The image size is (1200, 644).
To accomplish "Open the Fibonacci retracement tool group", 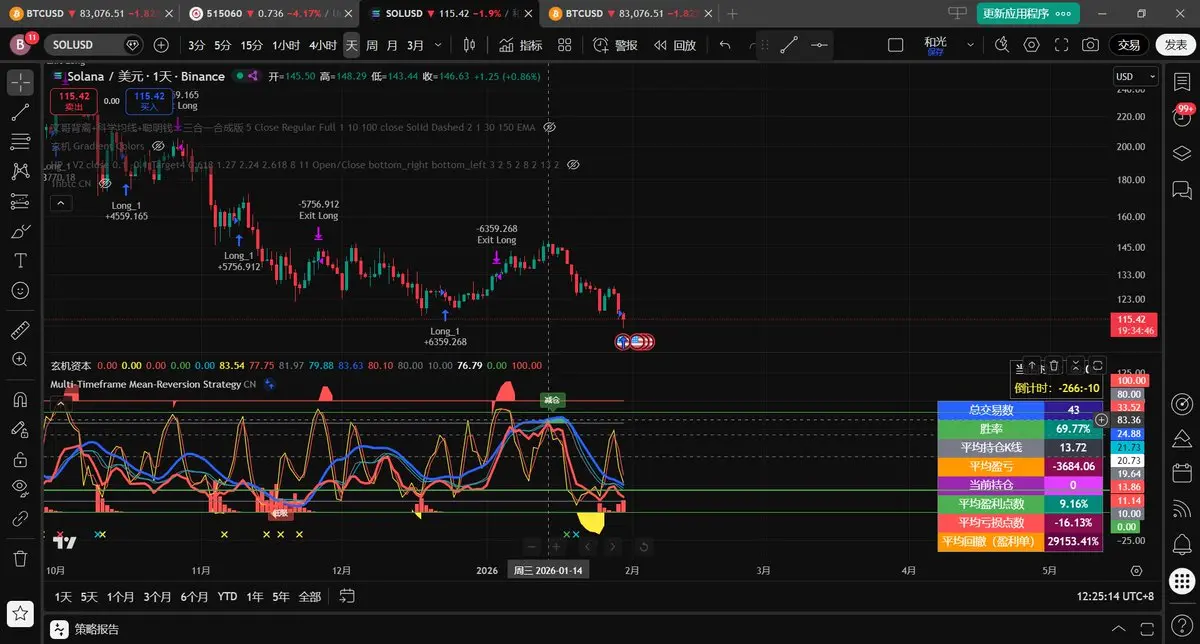I will pyautogui.click(x=20, y=142).
